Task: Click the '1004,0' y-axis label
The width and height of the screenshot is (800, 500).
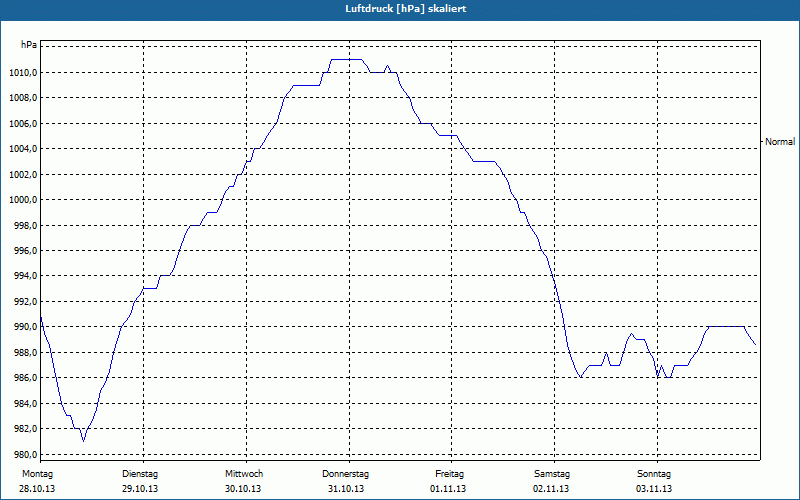Action: click(x=23, y=149)
